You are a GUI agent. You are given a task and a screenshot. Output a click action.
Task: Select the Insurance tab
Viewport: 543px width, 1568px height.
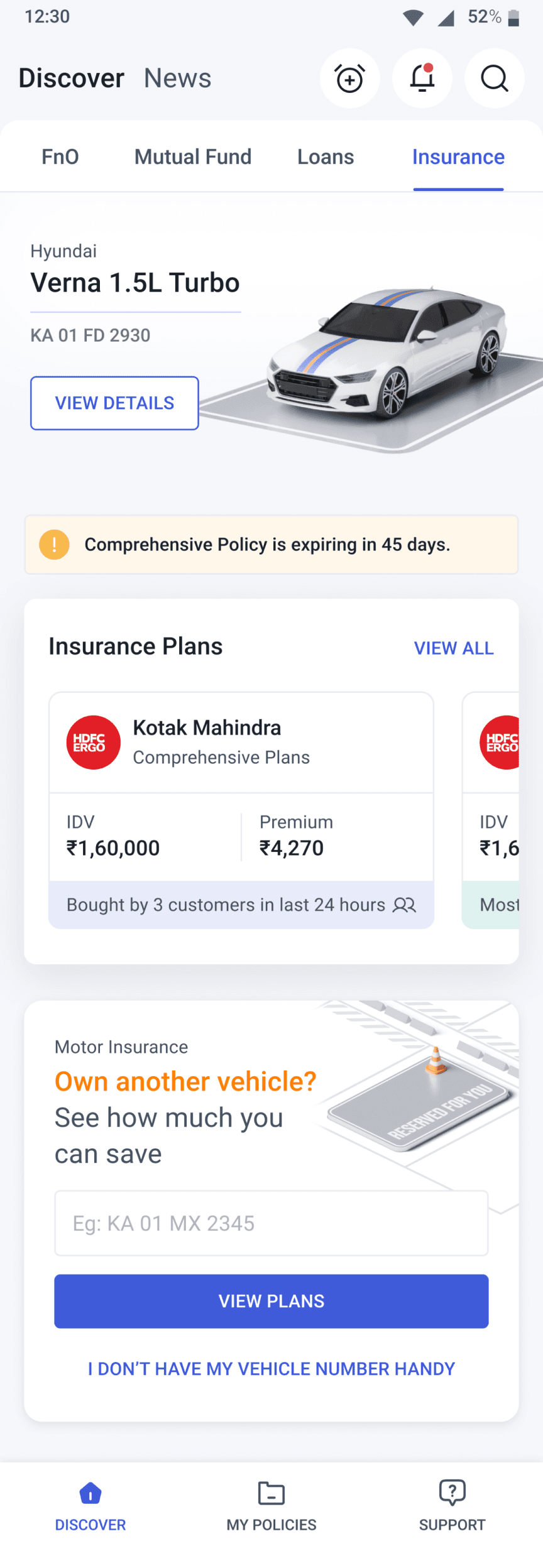click(x=458, y=157)
